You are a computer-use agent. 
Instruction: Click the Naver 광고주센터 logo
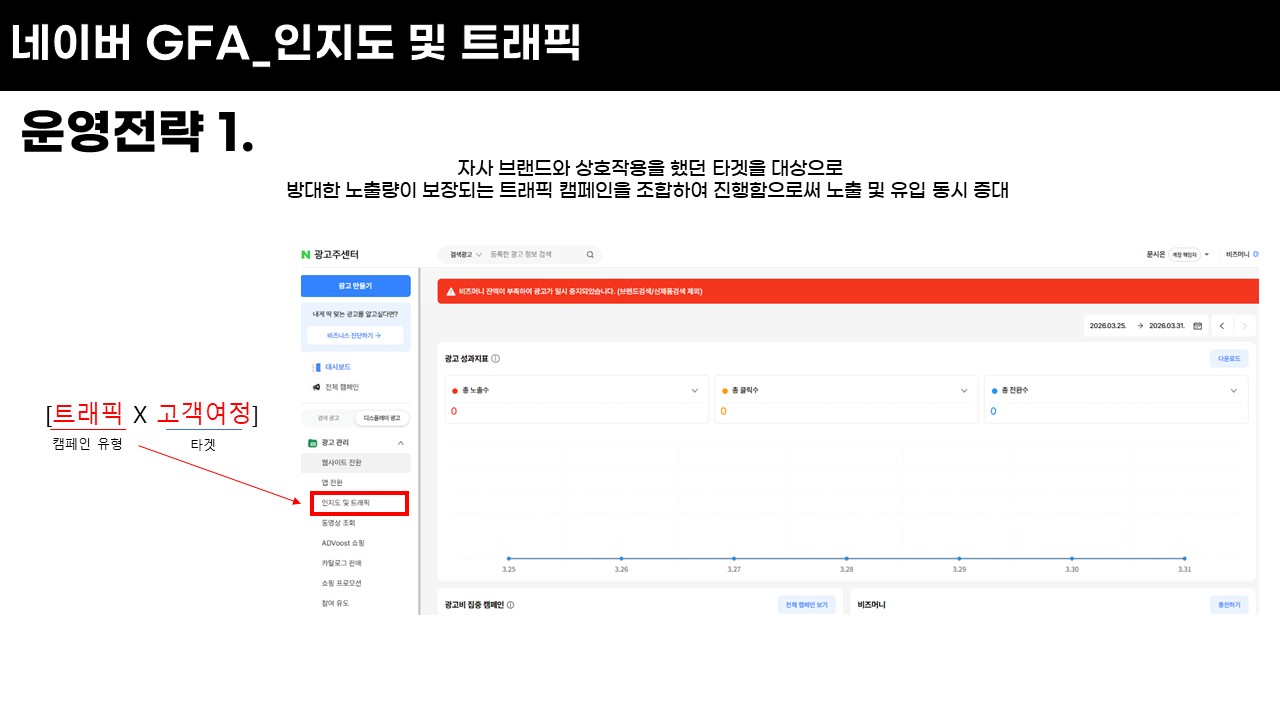[x=329, y=255]
